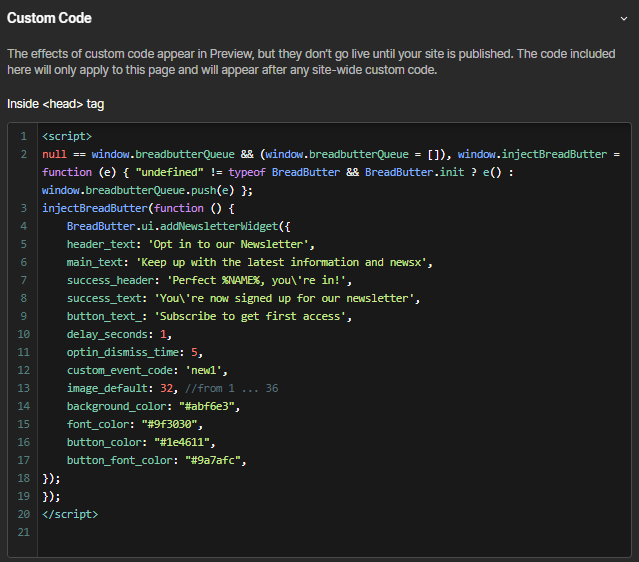Place cursor on the opening <script> tag
639x562 pixels.
coord(67,135)
